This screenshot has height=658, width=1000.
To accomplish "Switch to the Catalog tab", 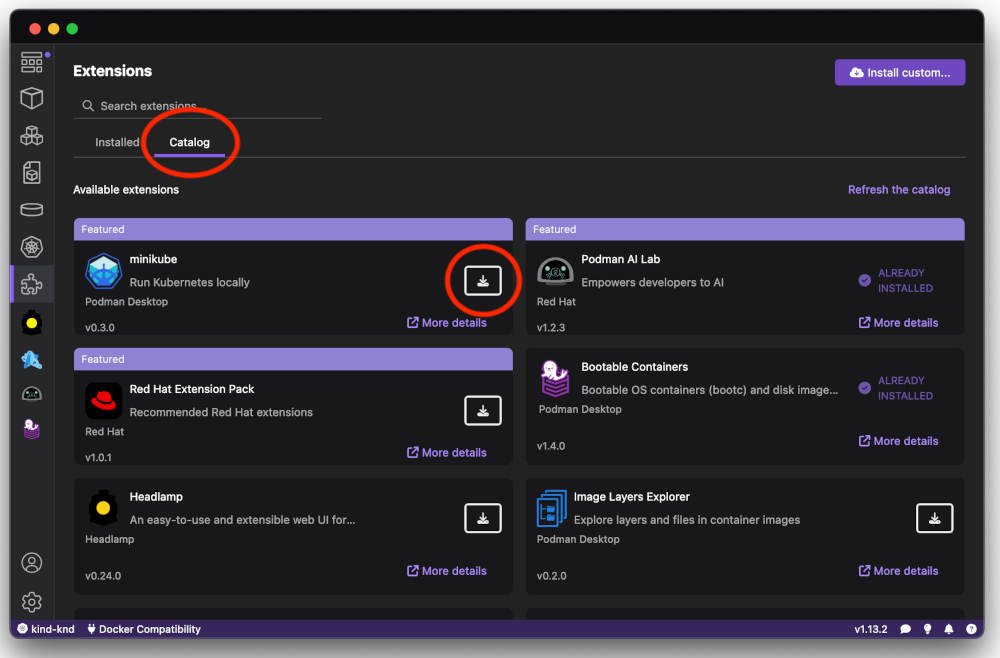I will tap(189, 142).
